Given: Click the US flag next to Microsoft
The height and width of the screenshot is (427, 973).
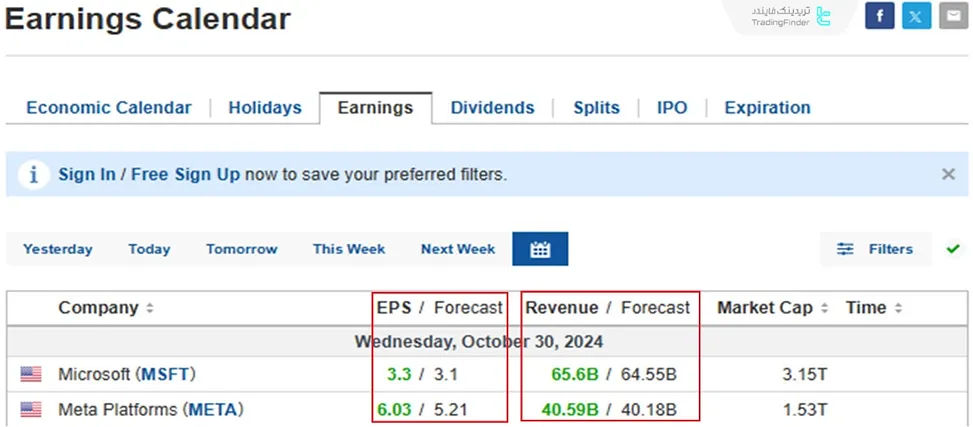Looking at the screenshot, I should pyautogui.click(x=31, y=375).
